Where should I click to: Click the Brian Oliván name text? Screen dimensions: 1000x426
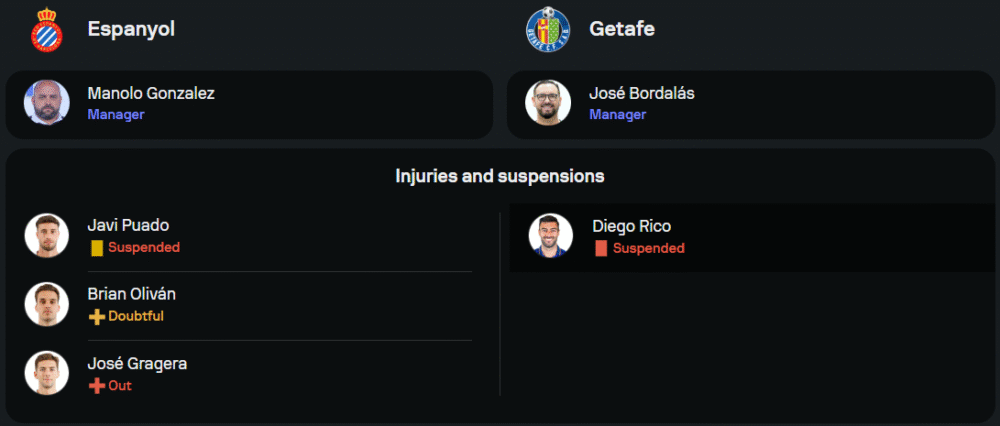point(132,295)
